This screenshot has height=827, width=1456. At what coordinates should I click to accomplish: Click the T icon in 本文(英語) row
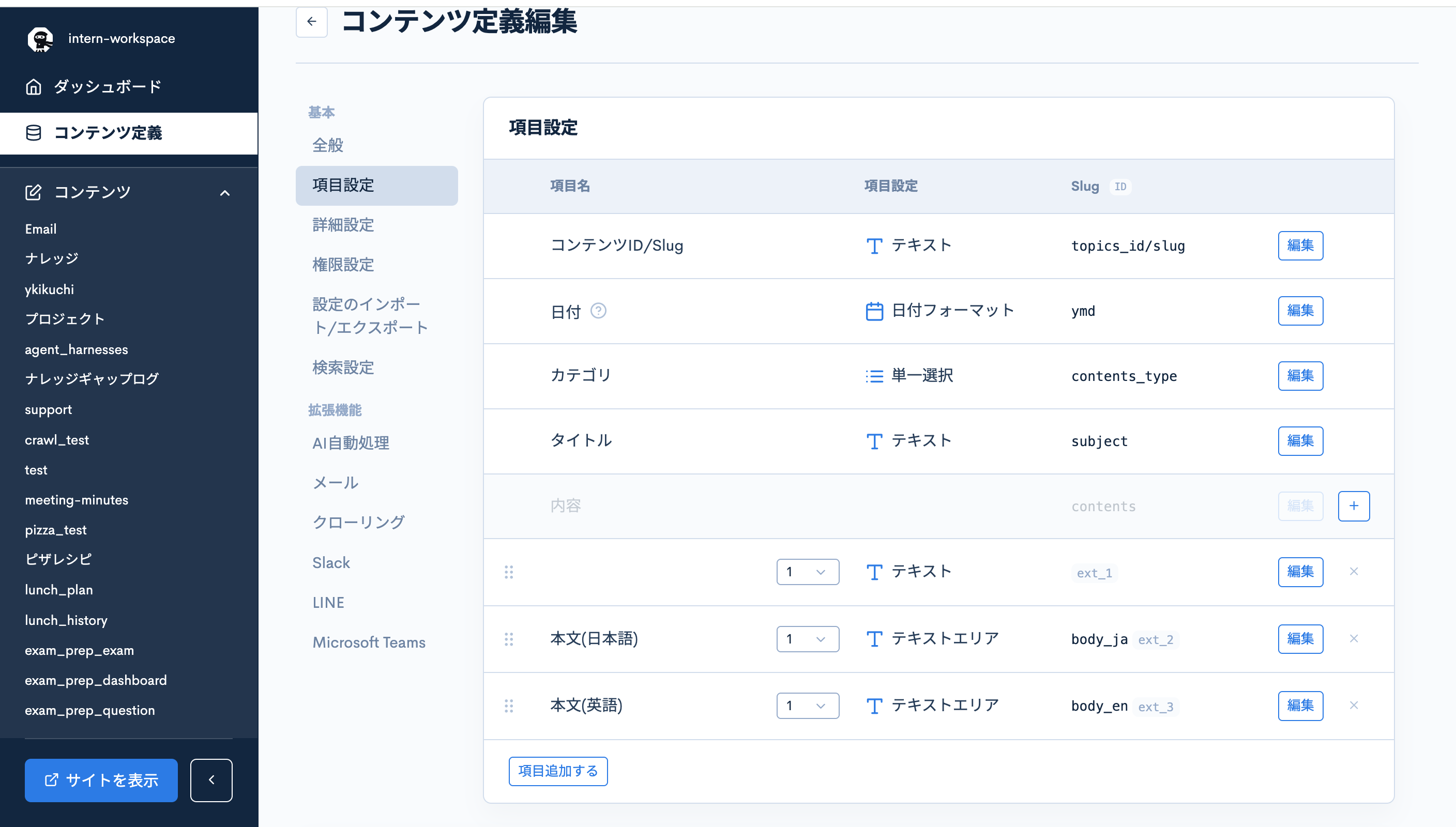[874, 706]
